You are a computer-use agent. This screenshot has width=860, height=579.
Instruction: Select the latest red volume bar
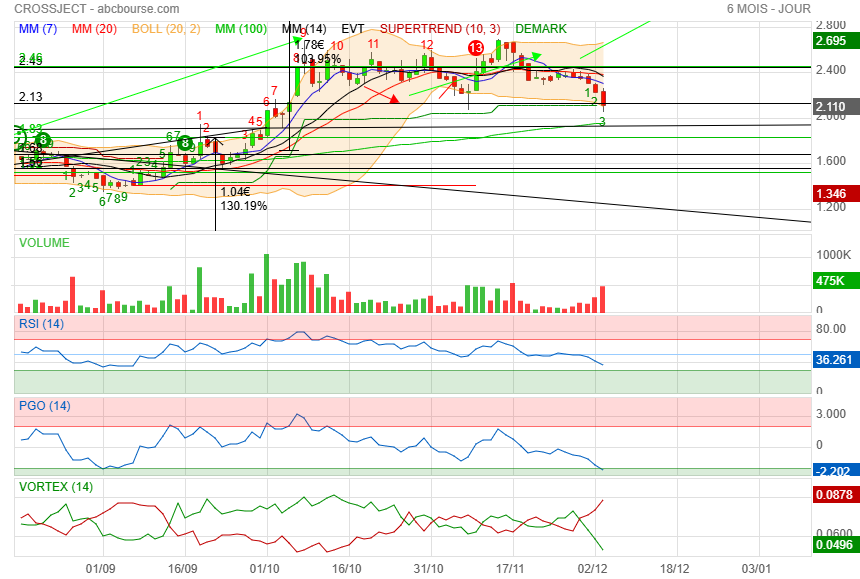point(602,299)
